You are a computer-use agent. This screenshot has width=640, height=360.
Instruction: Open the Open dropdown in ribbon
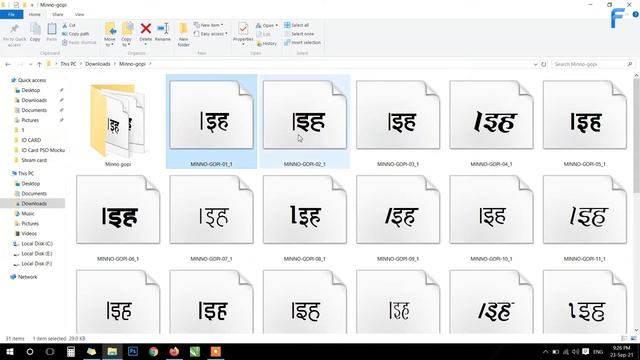[x=267, y=25]
